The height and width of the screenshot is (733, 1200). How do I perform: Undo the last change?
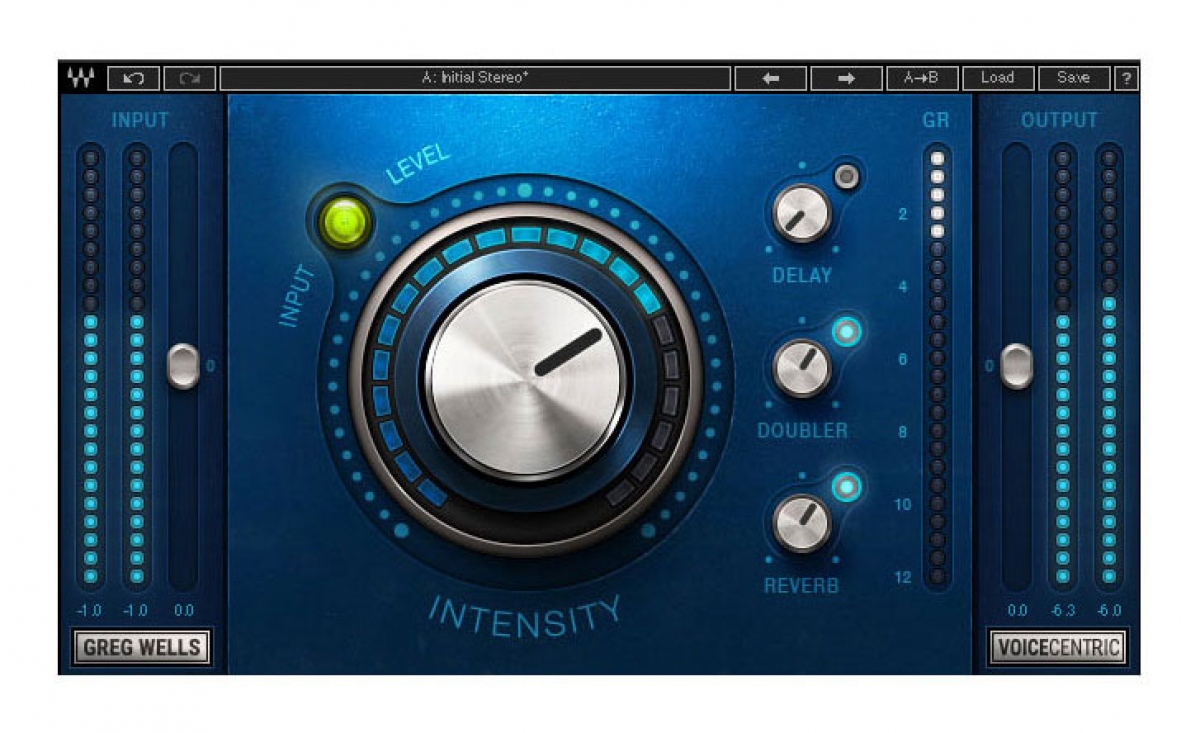pos(134,78)
